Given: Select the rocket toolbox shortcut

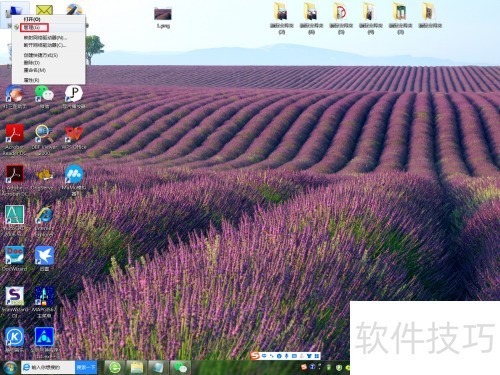Looking at the screenshot, I should (44, 302).
